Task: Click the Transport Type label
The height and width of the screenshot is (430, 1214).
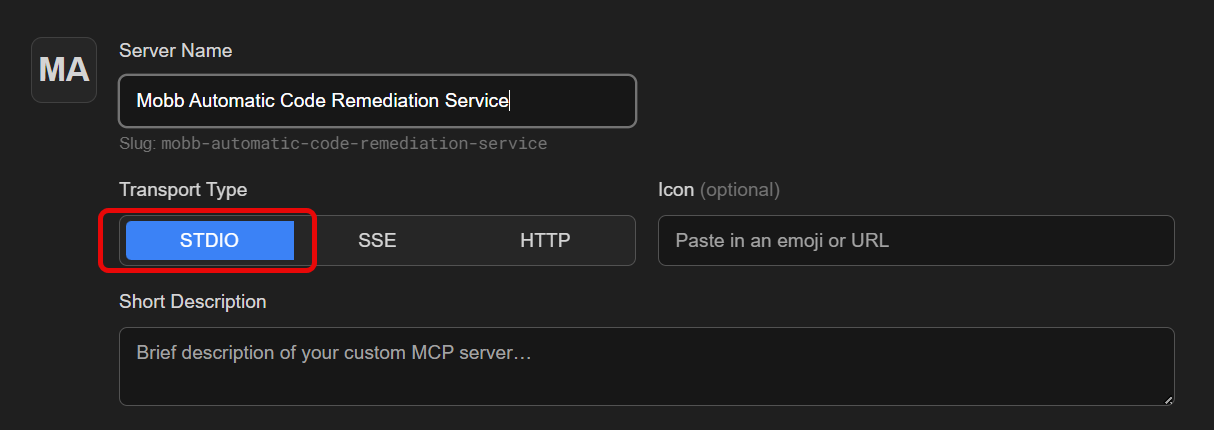Action: (x=183, y=189)
